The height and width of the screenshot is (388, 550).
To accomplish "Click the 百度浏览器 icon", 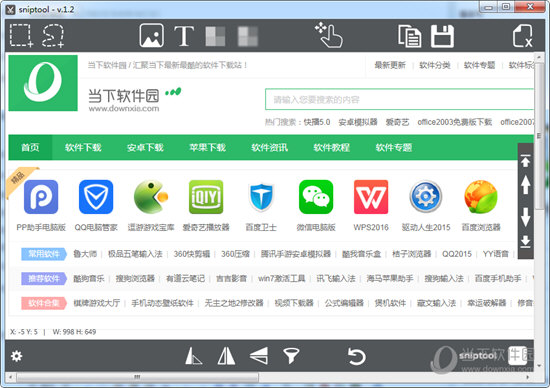I will [481, 197].
